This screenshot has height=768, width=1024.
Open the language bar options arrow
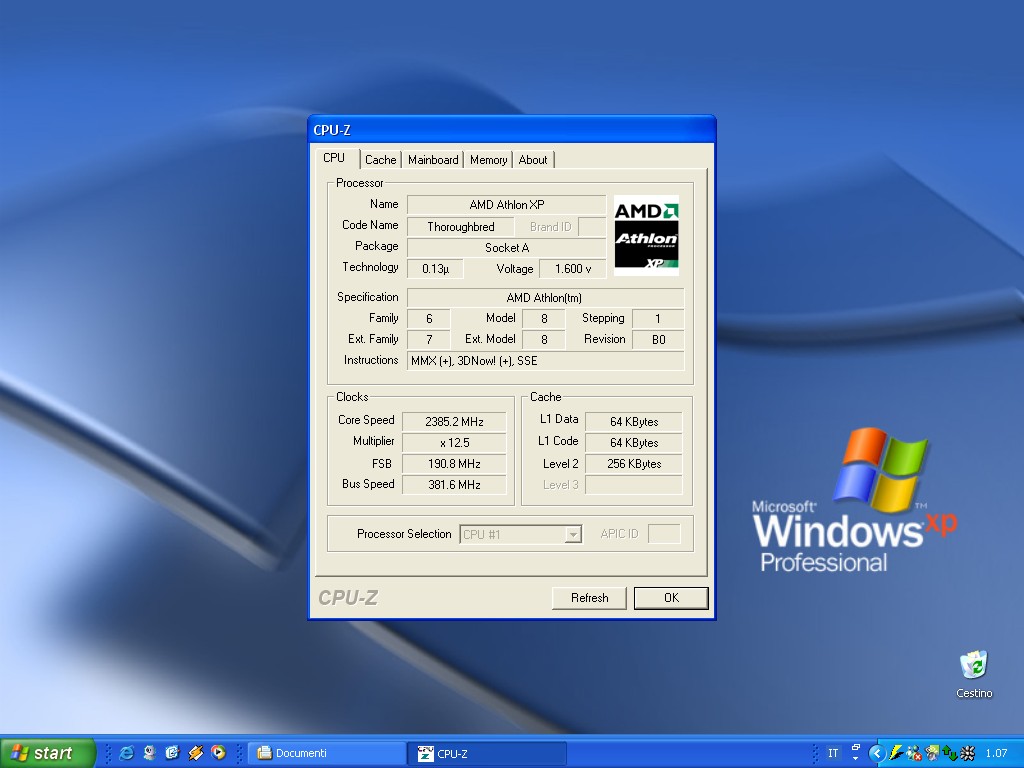pyautogui.click(x=856, y=759)
